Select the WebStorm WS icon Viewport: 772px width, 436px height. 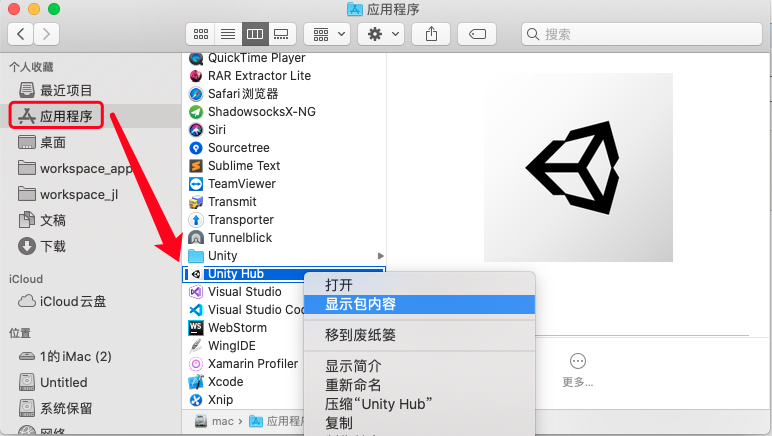pos(196,328)
